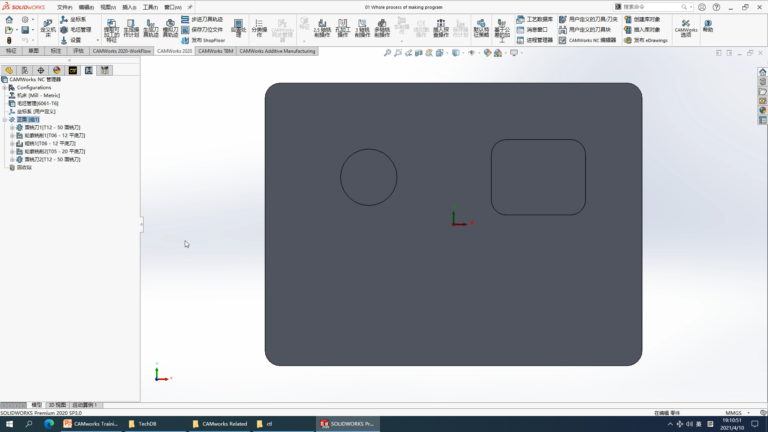This screenshot has height=432, width=768.
Task: Click 发布 ShopFloor button
Action: [203, 40]
